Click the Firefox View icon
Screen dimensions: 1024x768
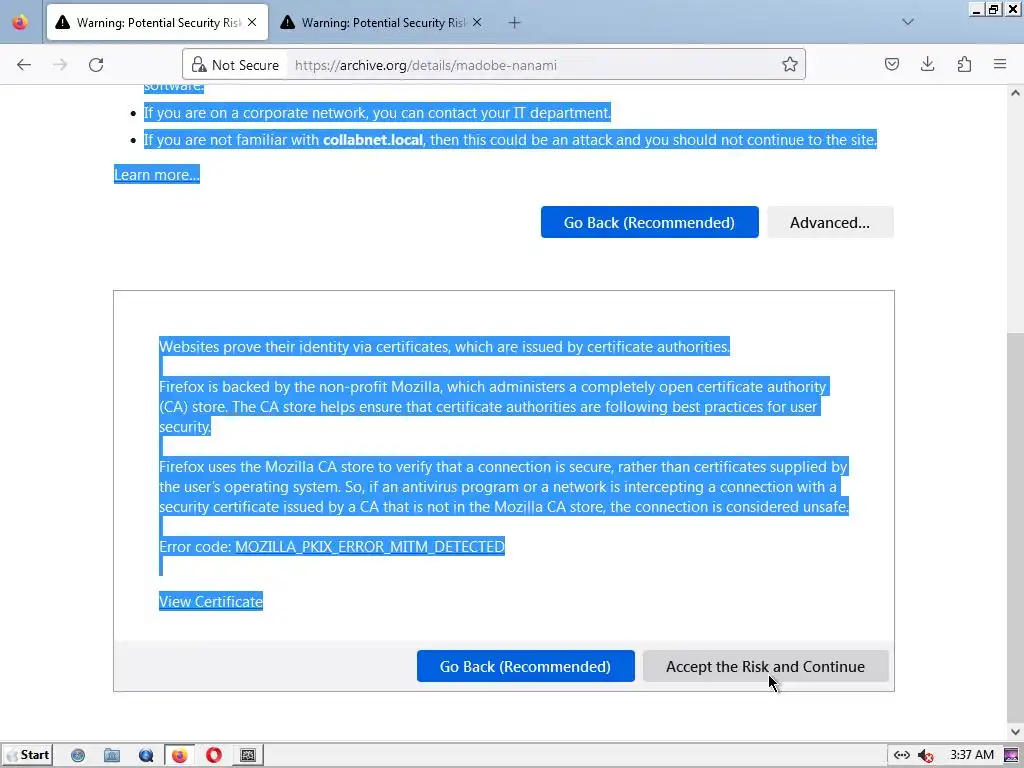(x=20, y=22)
